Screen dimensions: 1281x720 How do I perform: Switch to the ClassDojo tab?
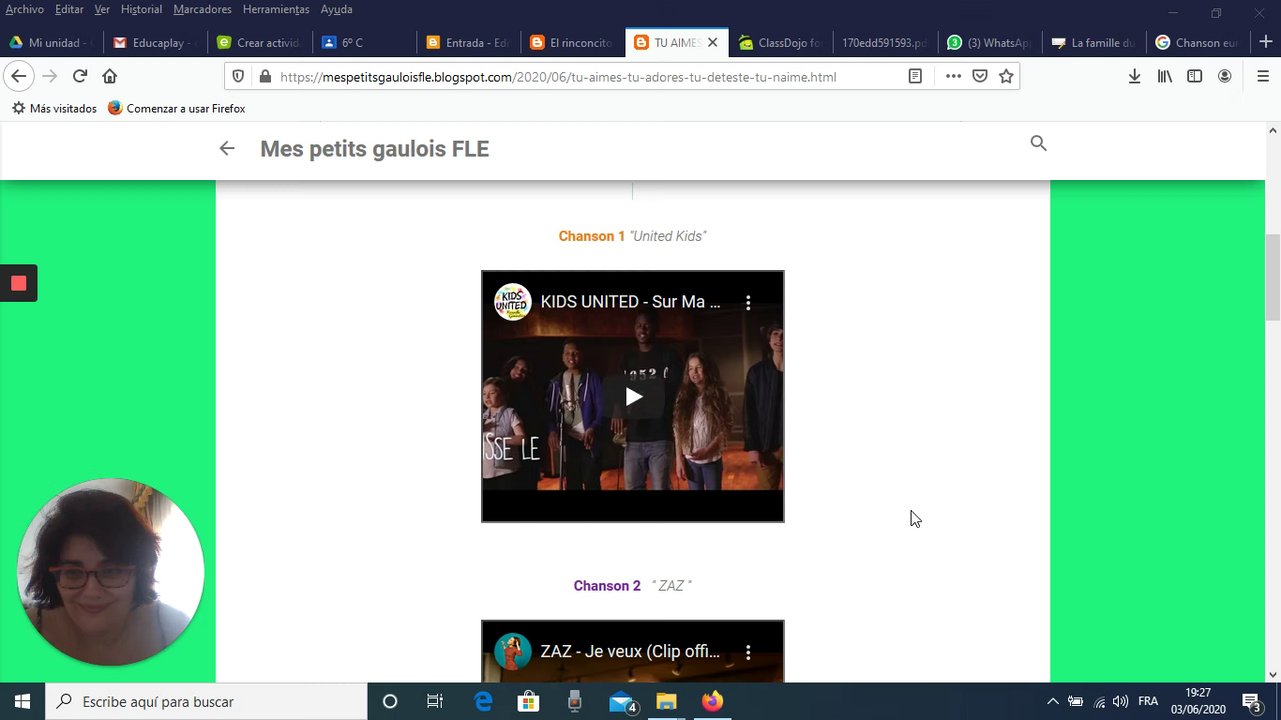pyautogui.click(x=781, y=43)
